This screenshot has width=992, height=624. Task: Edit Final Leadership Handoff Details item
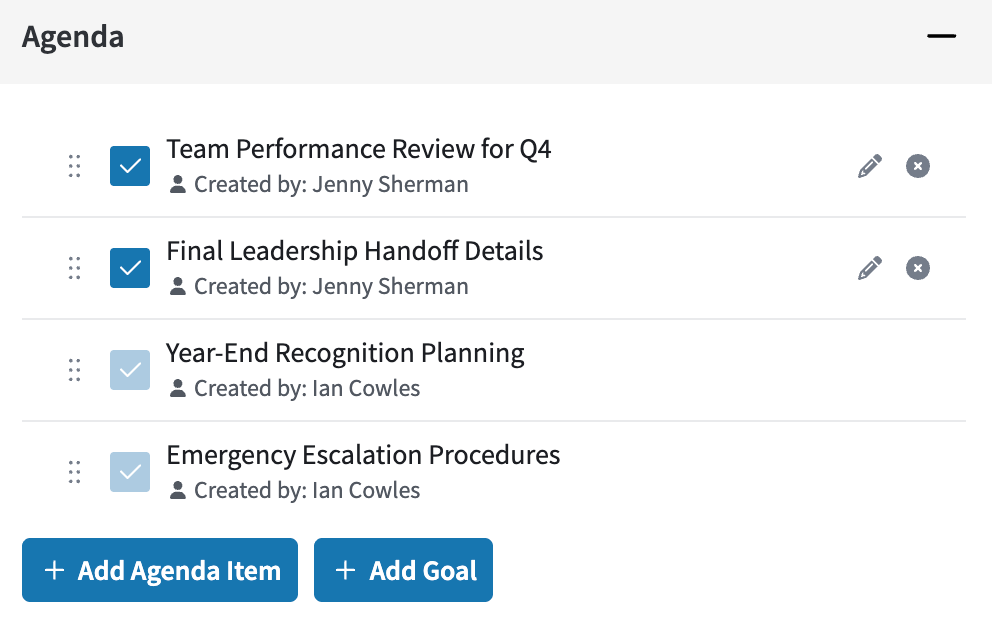pyautogui.click(x=870, y=268)
